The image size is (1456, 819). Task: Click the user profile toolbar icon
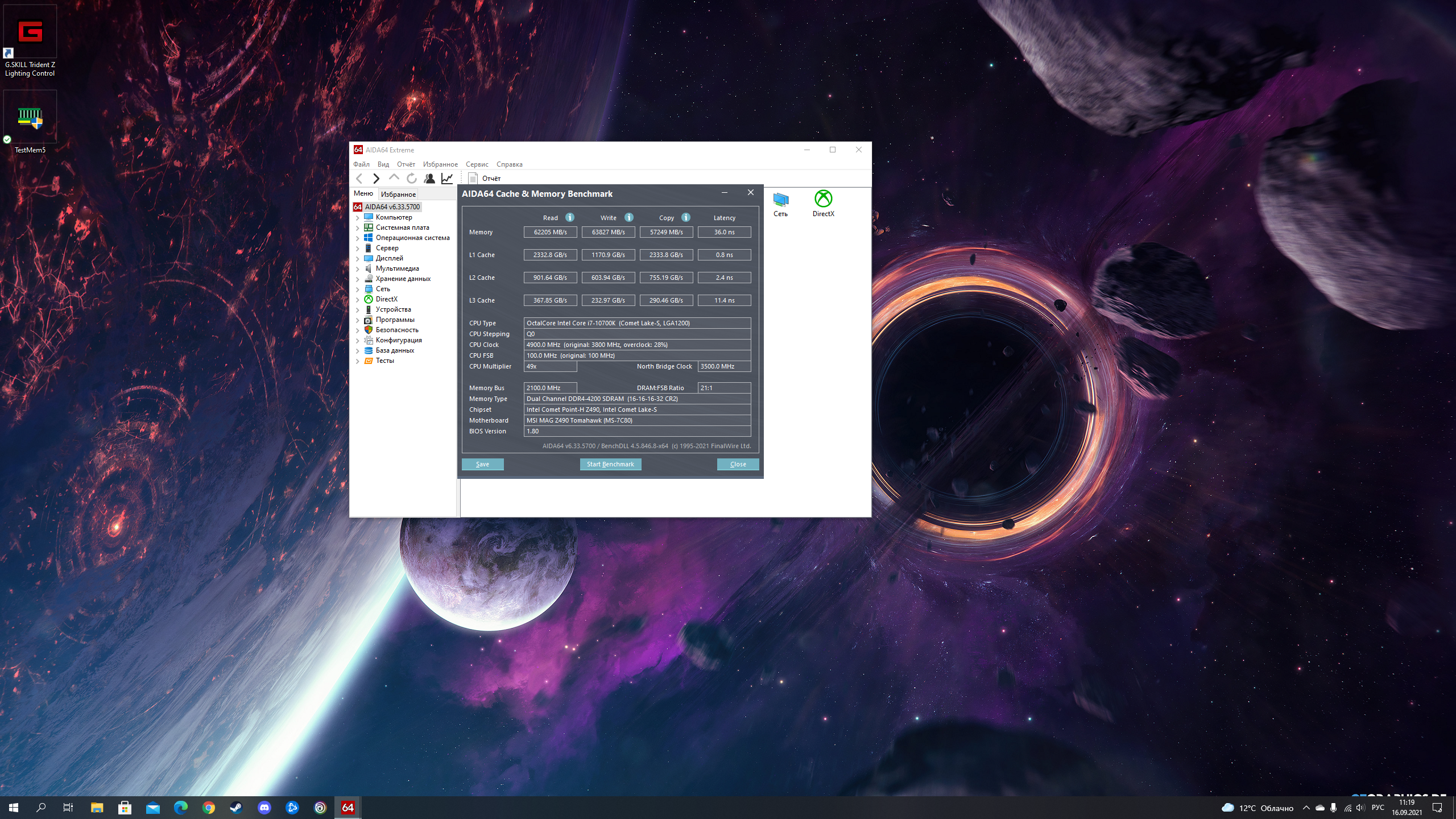point(429,179)
